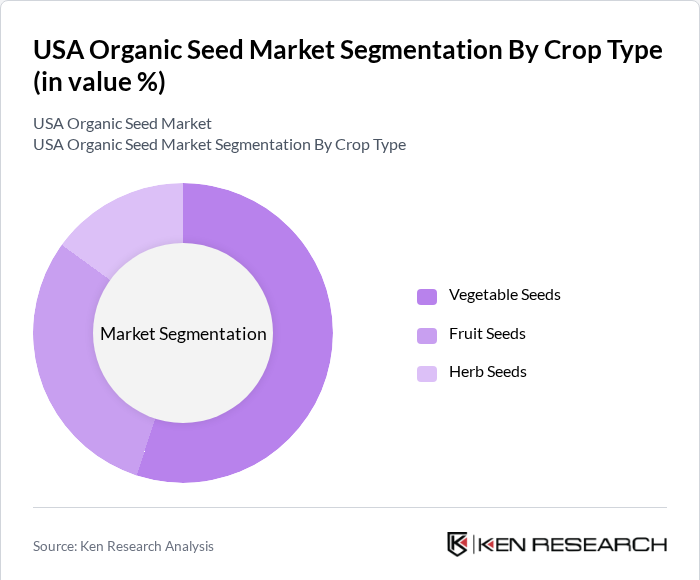Click the Ken Research K logo icon
This screenshot has height=580, width=700.
click(x=458, y=544)
